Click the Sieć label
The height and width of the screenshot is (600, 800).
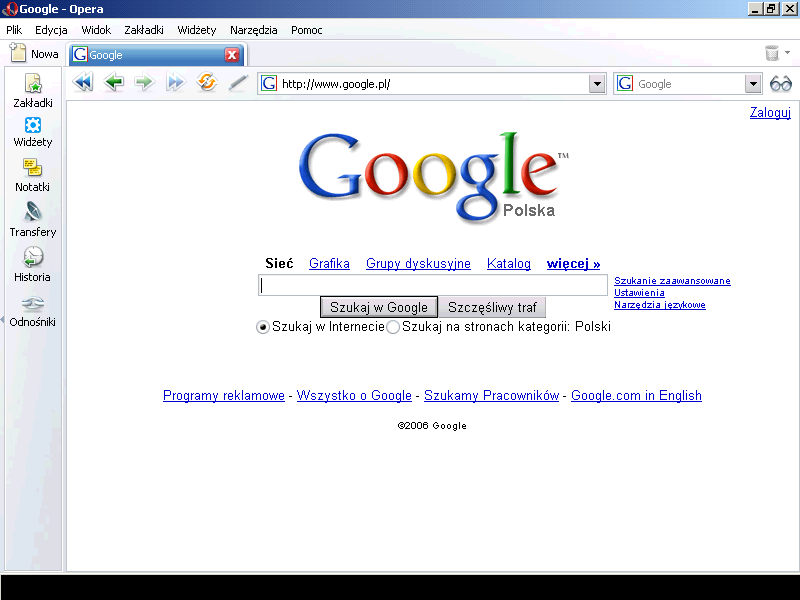(x=279, y=263)
